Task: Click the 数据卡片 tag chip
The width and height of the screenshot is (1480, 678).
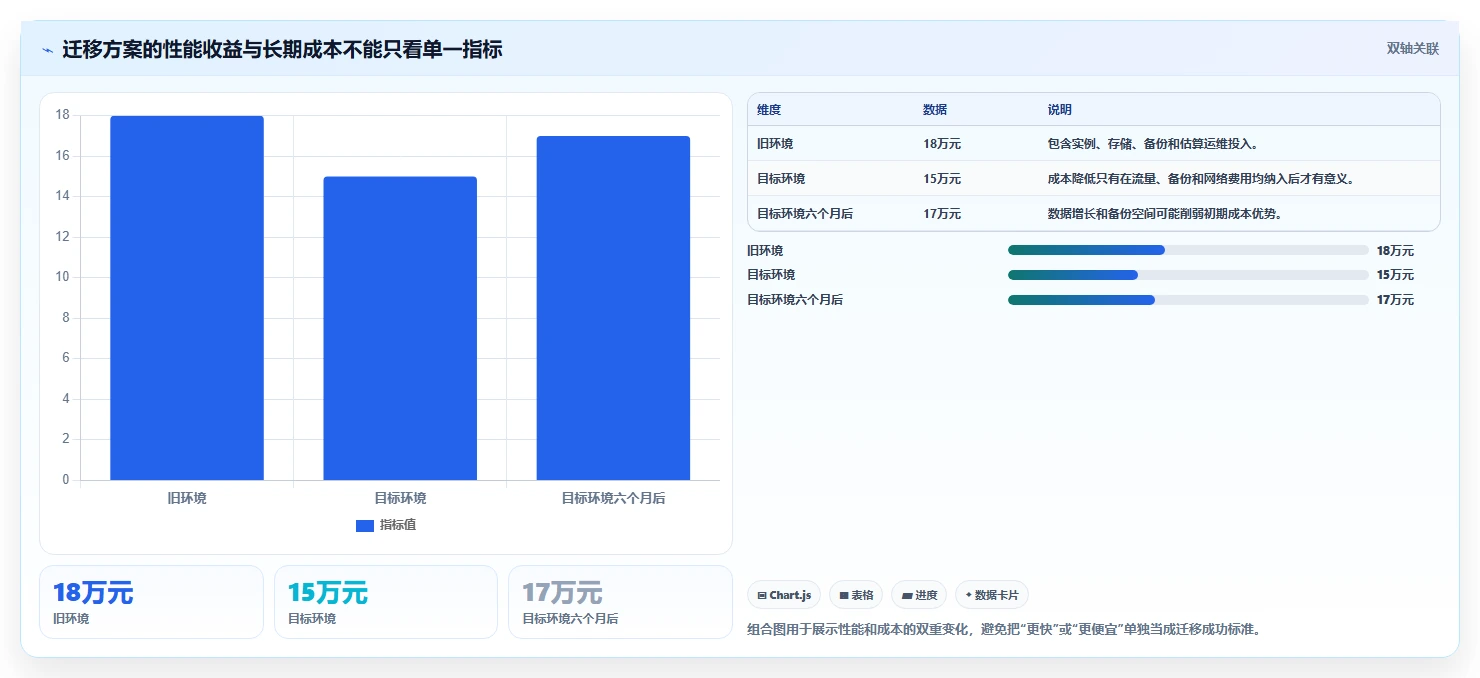Action: [992, 595]
